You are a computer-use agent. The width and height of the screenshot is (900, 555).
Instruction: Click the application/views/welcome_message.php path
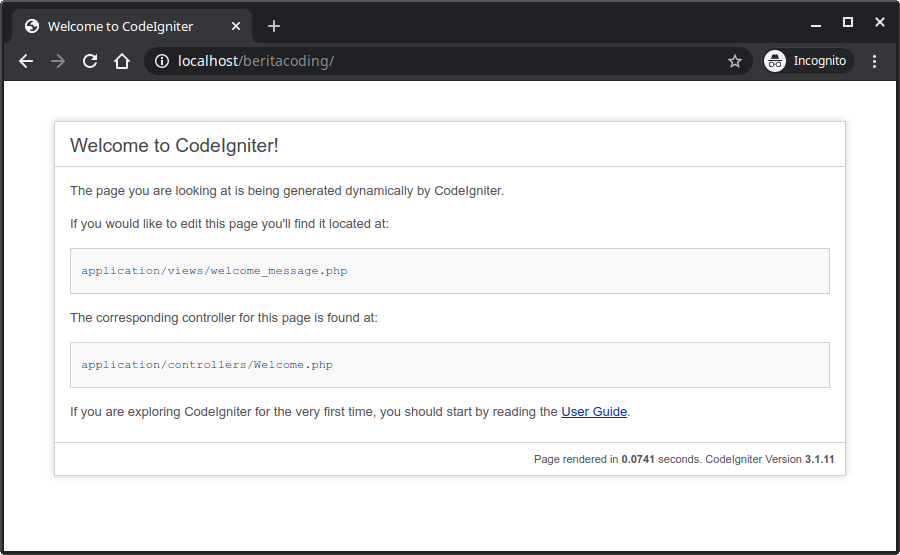click(x=214, y=270)
